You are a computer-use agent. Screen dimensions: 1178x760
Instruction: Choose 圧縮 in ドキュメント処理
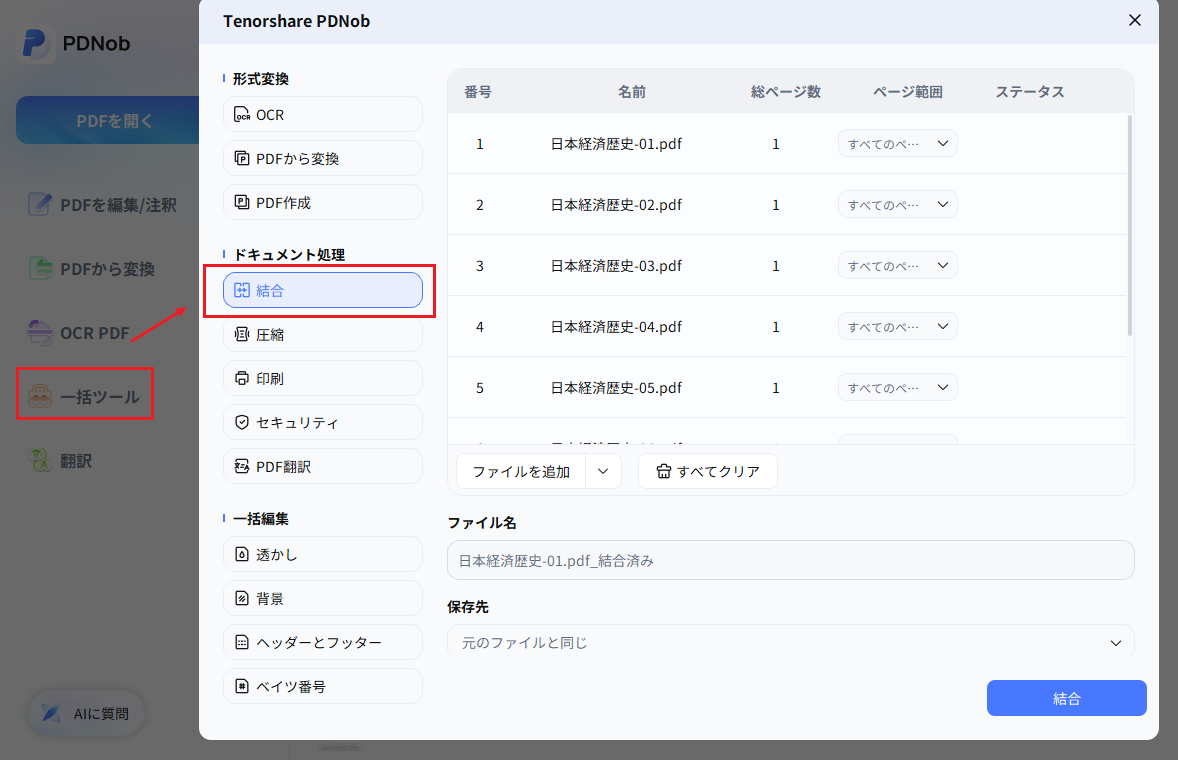[322, 334]
